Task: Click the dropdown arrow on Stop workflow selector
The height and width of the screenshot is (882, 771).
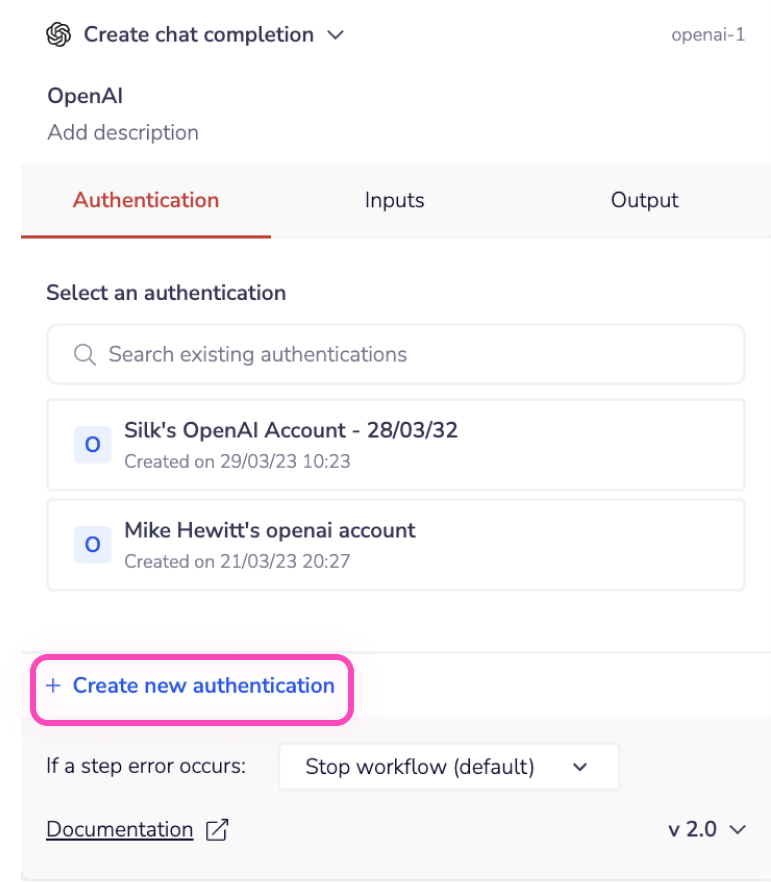Action: tap(578, 766)
